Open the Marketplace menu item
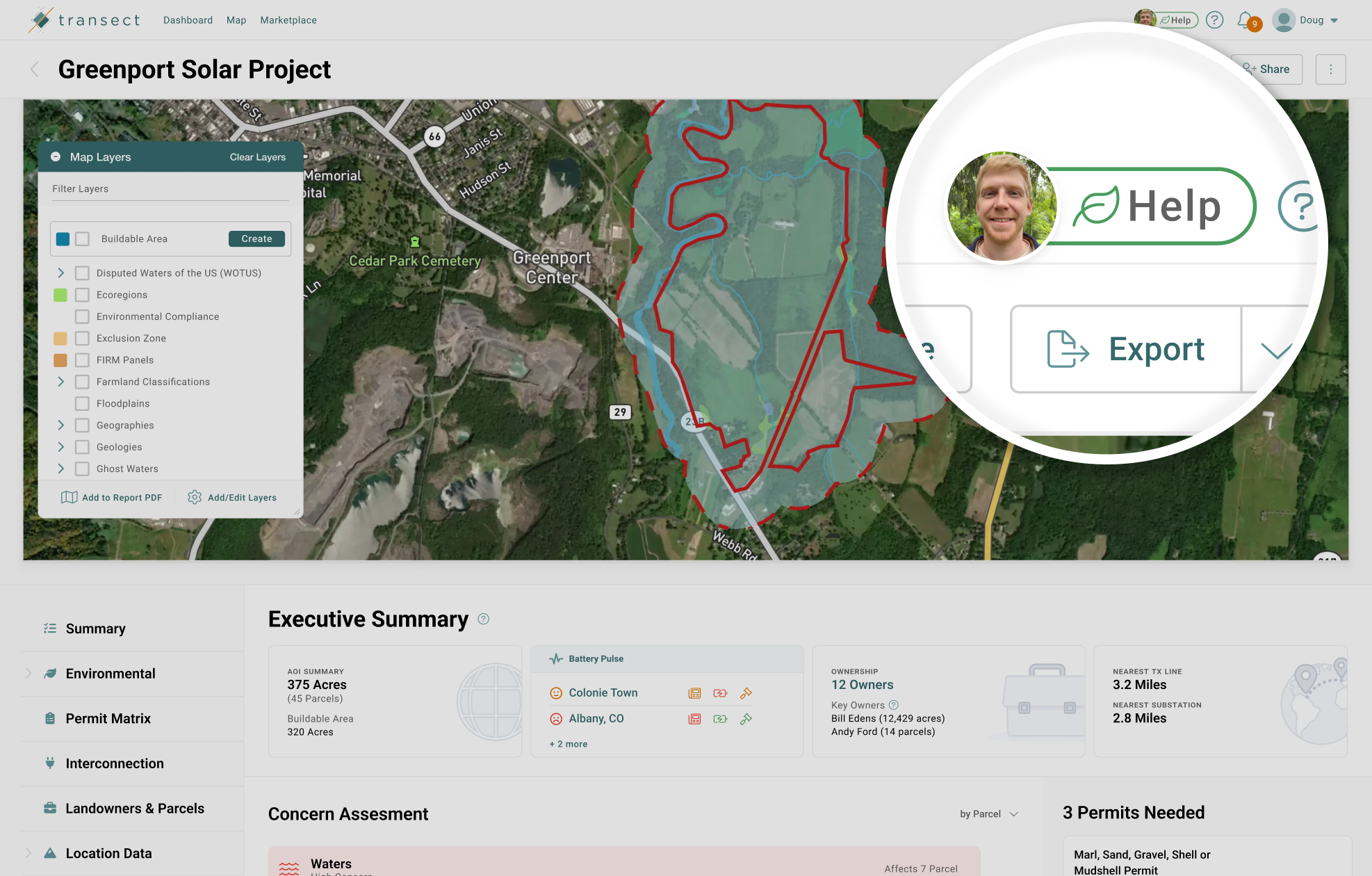This screenshot has width=1372, height=876. click(288, 20)
